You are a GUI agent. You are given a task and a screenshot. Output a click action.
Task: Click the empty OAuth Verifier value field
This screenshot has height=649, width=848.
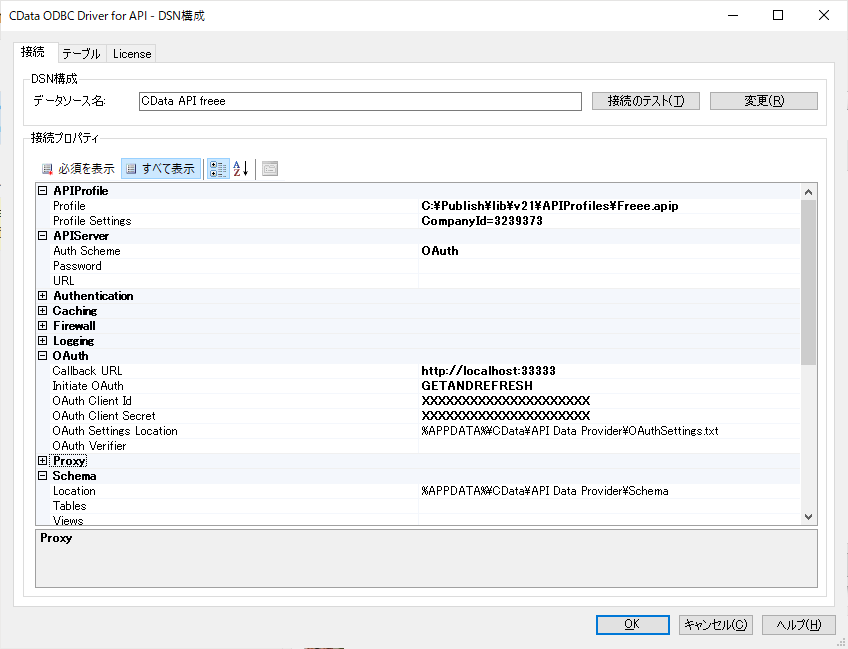point(609,446)
